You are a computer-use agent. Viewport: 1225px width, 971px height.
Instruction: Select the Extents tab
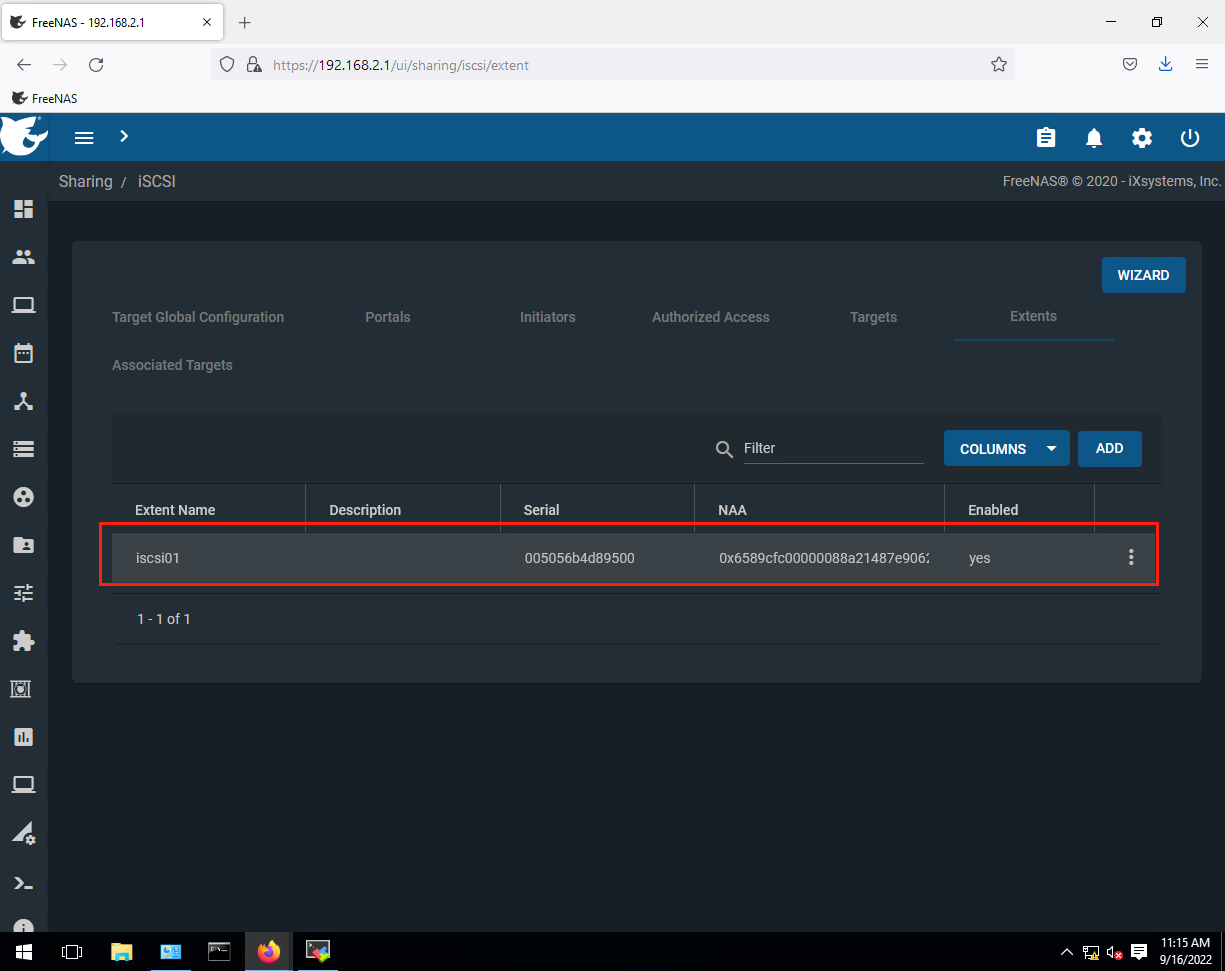1034,316
